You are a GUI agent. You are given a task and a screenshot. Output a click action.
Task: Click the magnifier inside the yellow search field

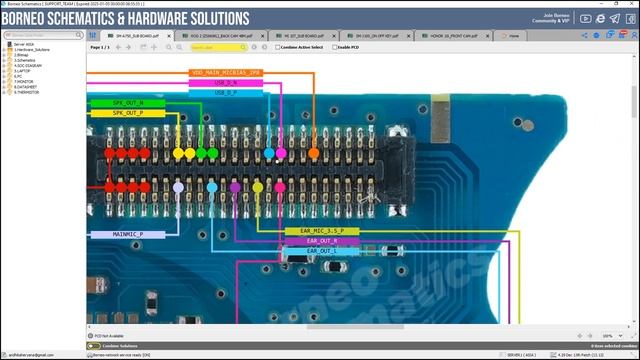click(243, 47)
